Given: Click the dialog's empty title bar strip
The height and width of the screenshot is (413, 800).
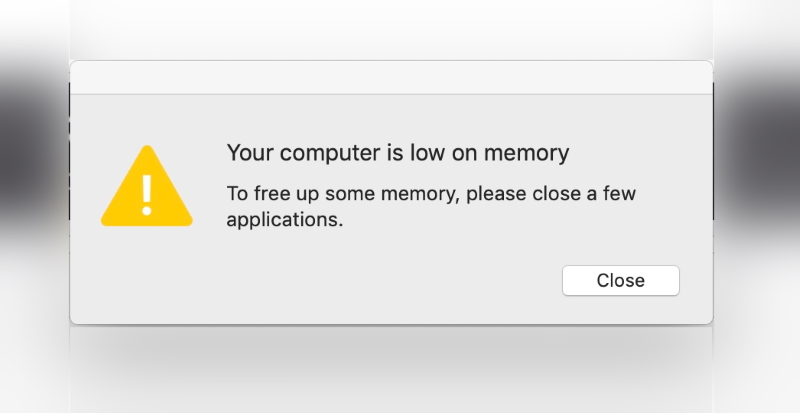Looking at the screenshot, I should click(390, 78).
